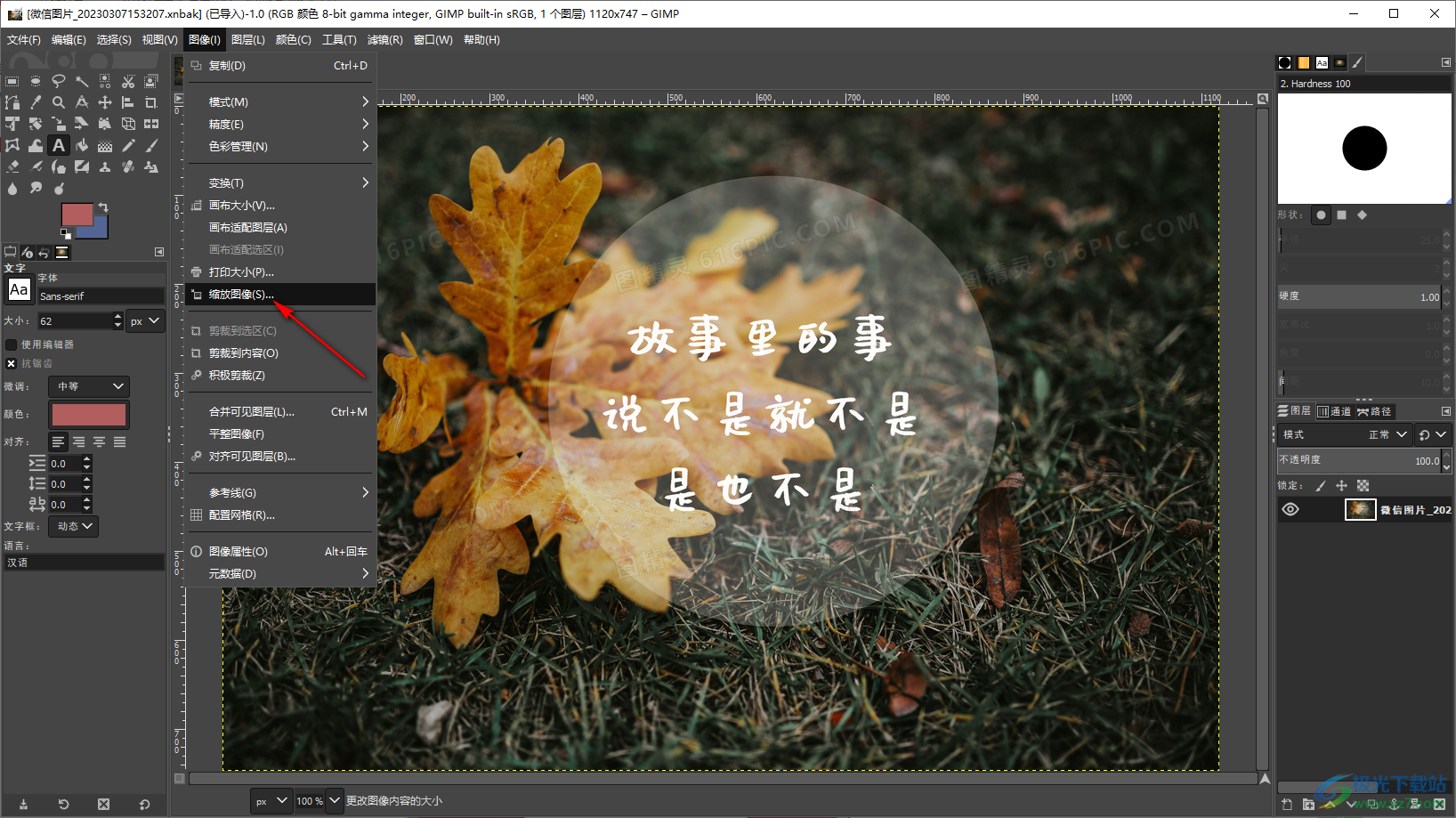The height and width of the screenshot is (818, 1456).
Task: Toggle the use editor checkbox (使用编辑器)
Action: point(11,344)
